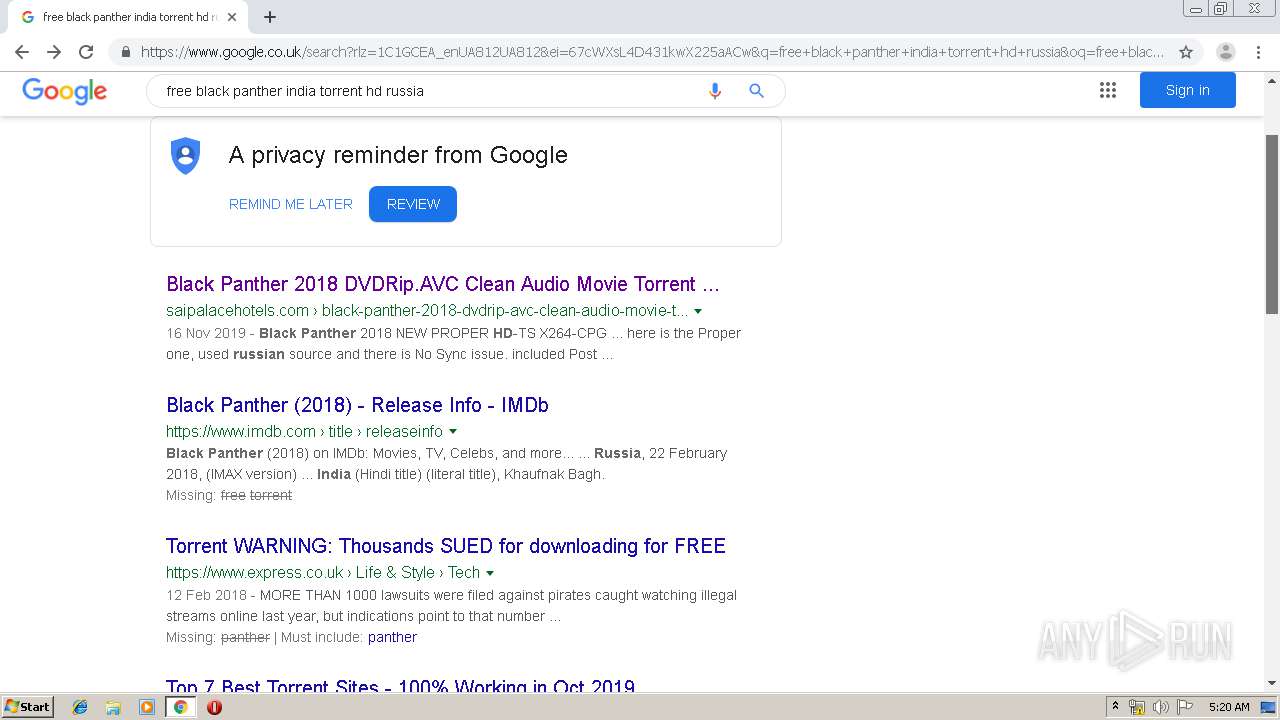Click the 'Missing: free torrent' text
The width and height of the screenshot is (1280, 720).
229,495
